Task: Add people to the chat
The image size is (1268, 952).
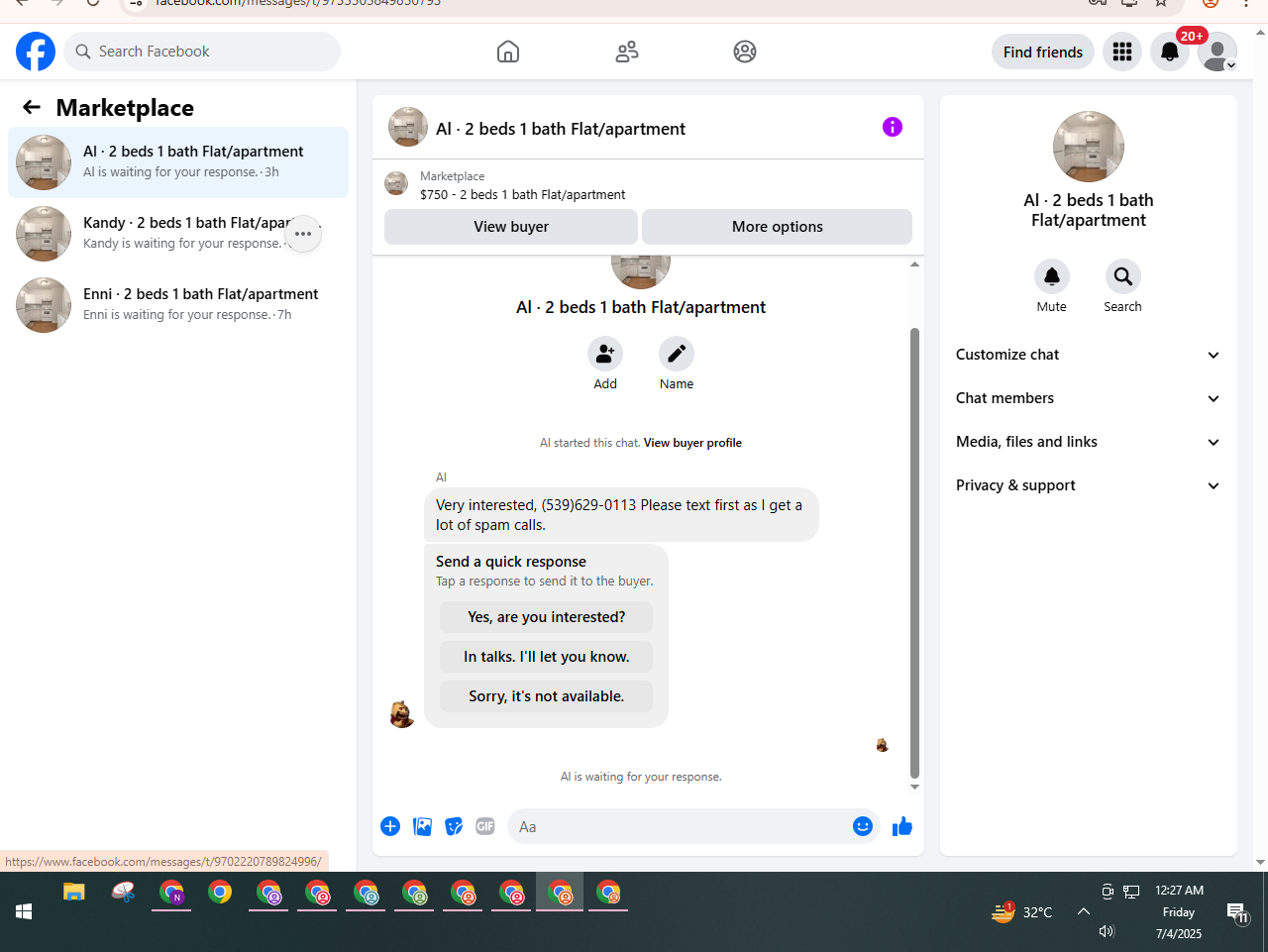Action: (x=605, y=354)
